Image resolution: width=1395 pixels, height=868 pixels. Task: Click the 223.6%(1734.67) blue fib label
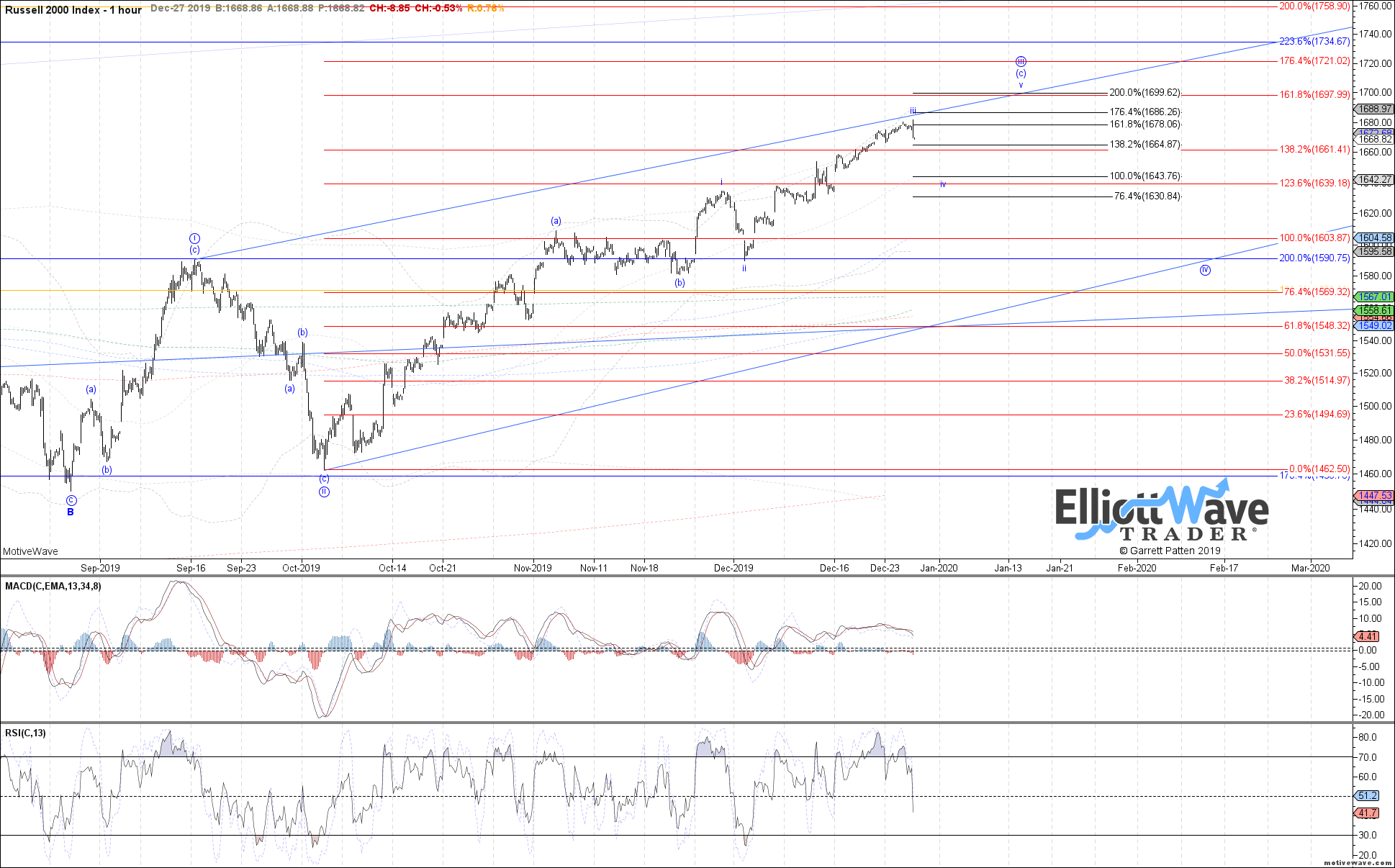[x=1314, y=42]
